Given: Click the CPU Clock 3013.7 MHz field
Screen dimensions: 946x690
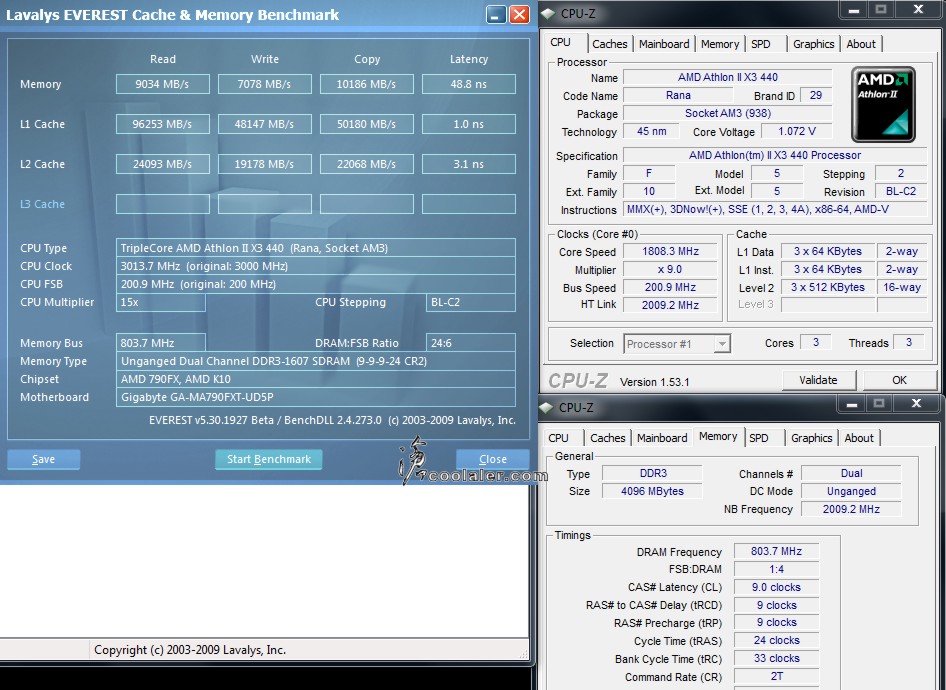Looking at the screenshot, I should [x=316, y=266].
